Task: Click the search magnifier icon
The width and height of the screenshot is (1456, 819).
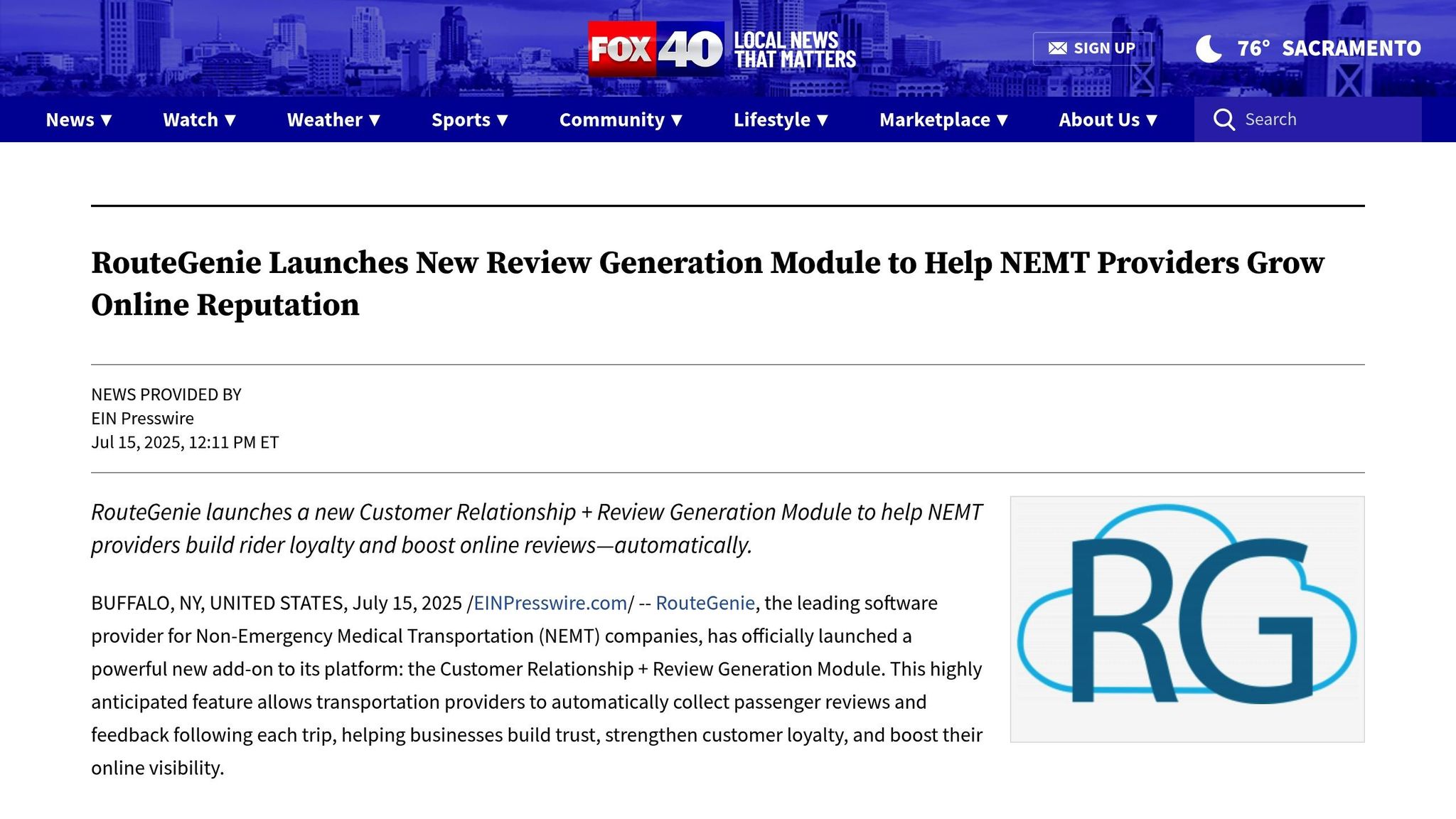Action: pyautogui.click(x=1224, y=119)
